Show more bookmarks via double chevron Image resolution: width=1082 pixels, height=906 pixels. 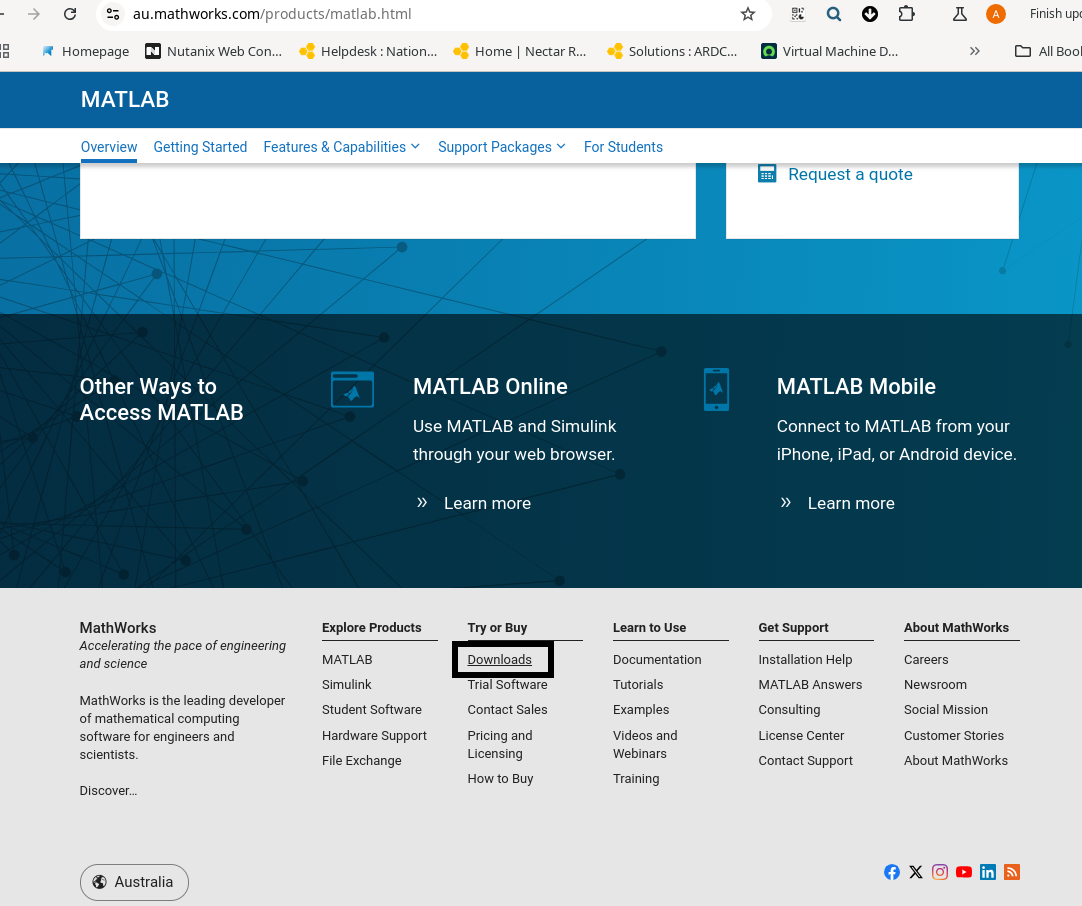click(974, 51)
